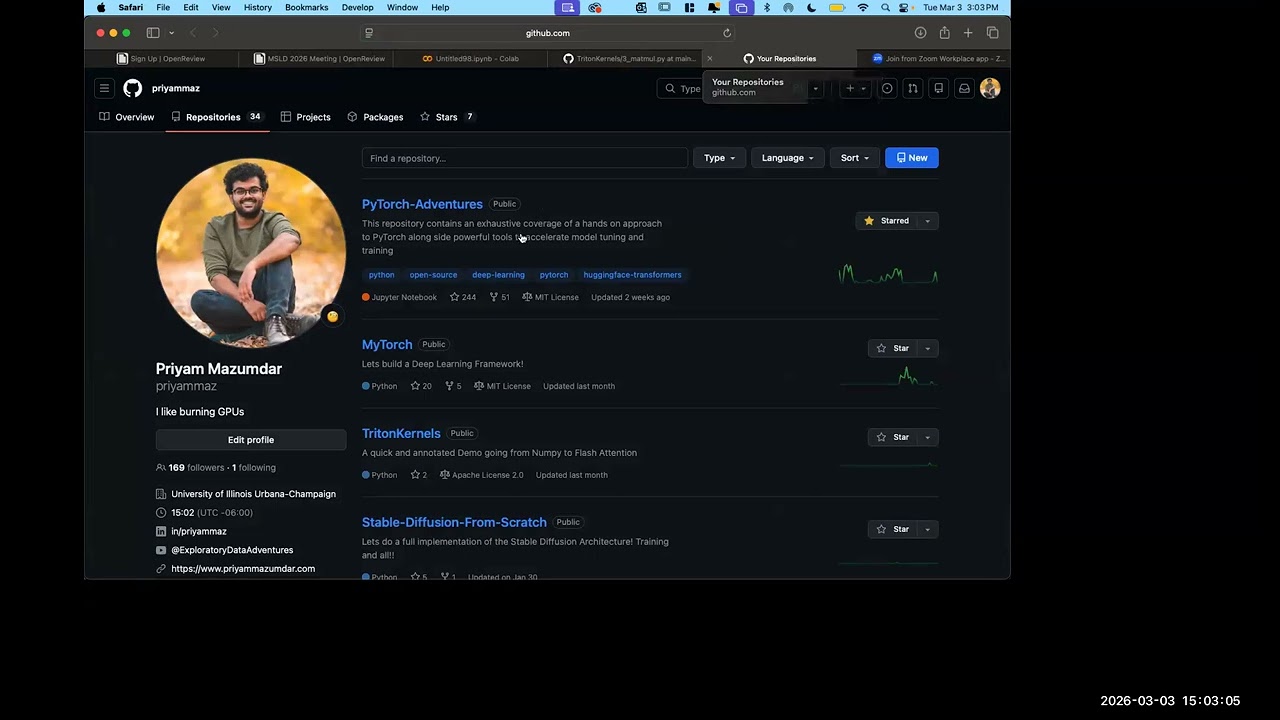The width and height of the screenshot is (1280, 720).
Task: Open the Bookmarks menu in Safari
Action: point(305,7)
